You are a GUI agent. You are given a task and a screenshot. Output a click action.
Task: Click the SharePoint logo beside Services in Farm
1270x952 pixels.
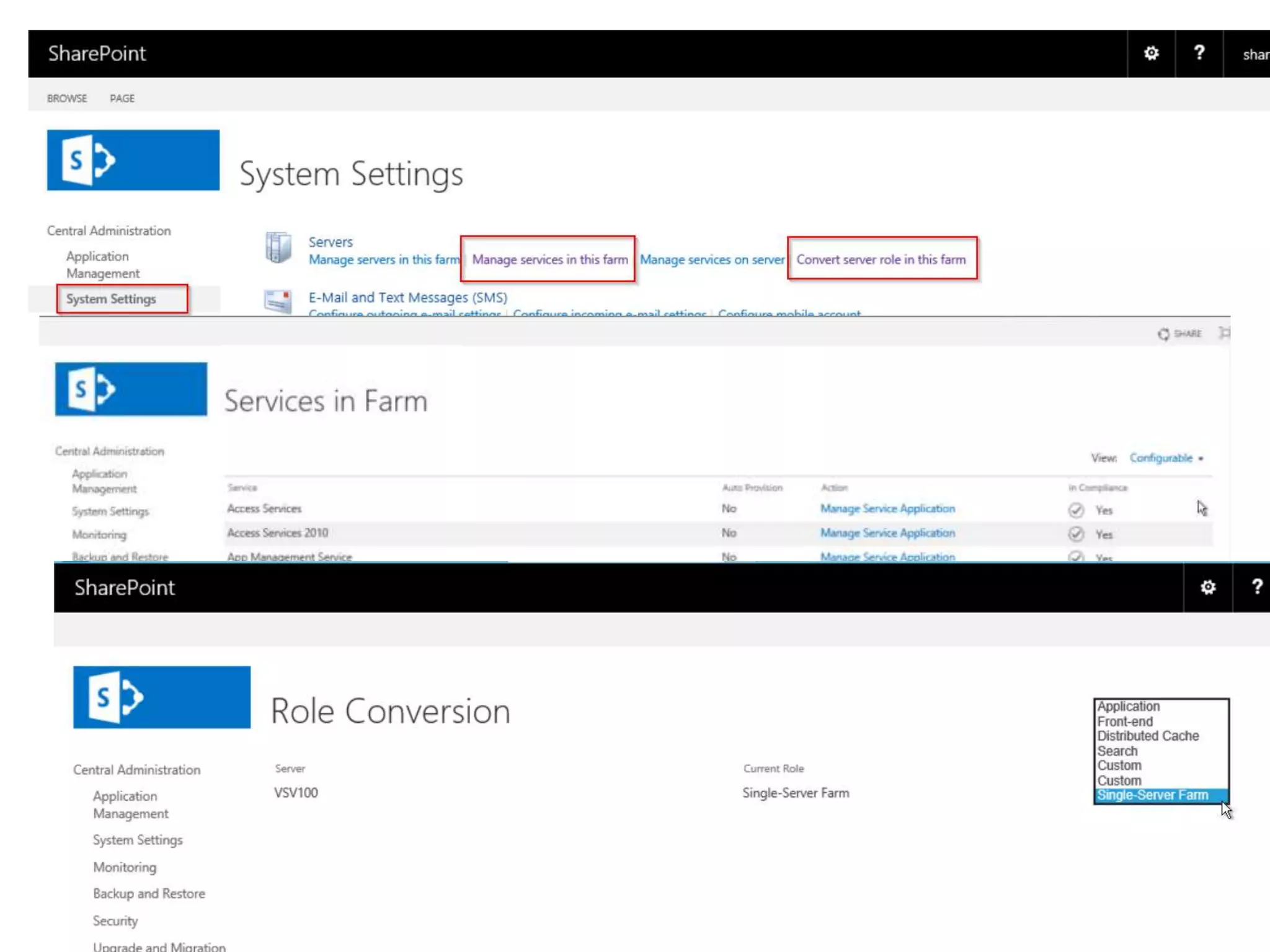pyautogui.click(x=131, y=389)
